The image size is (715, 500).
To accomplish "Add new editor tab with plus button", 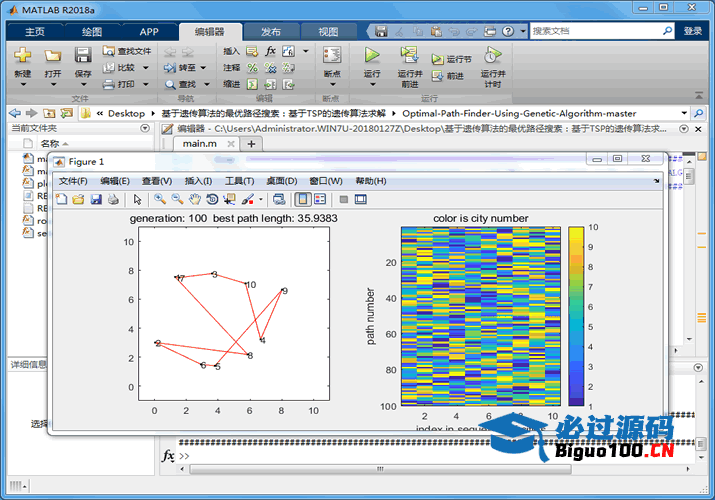I will click(251, 144).
